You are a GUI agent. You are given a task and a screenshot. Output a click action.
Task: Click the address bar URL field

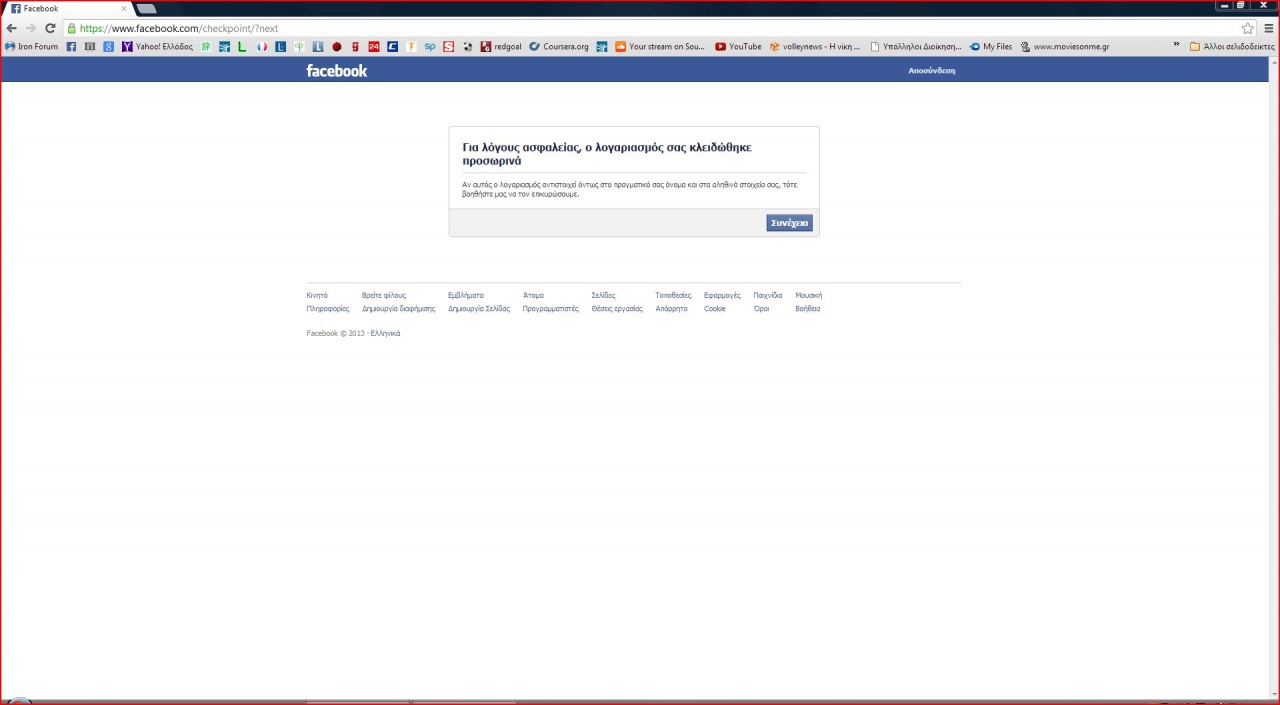[x=650, y=29]
